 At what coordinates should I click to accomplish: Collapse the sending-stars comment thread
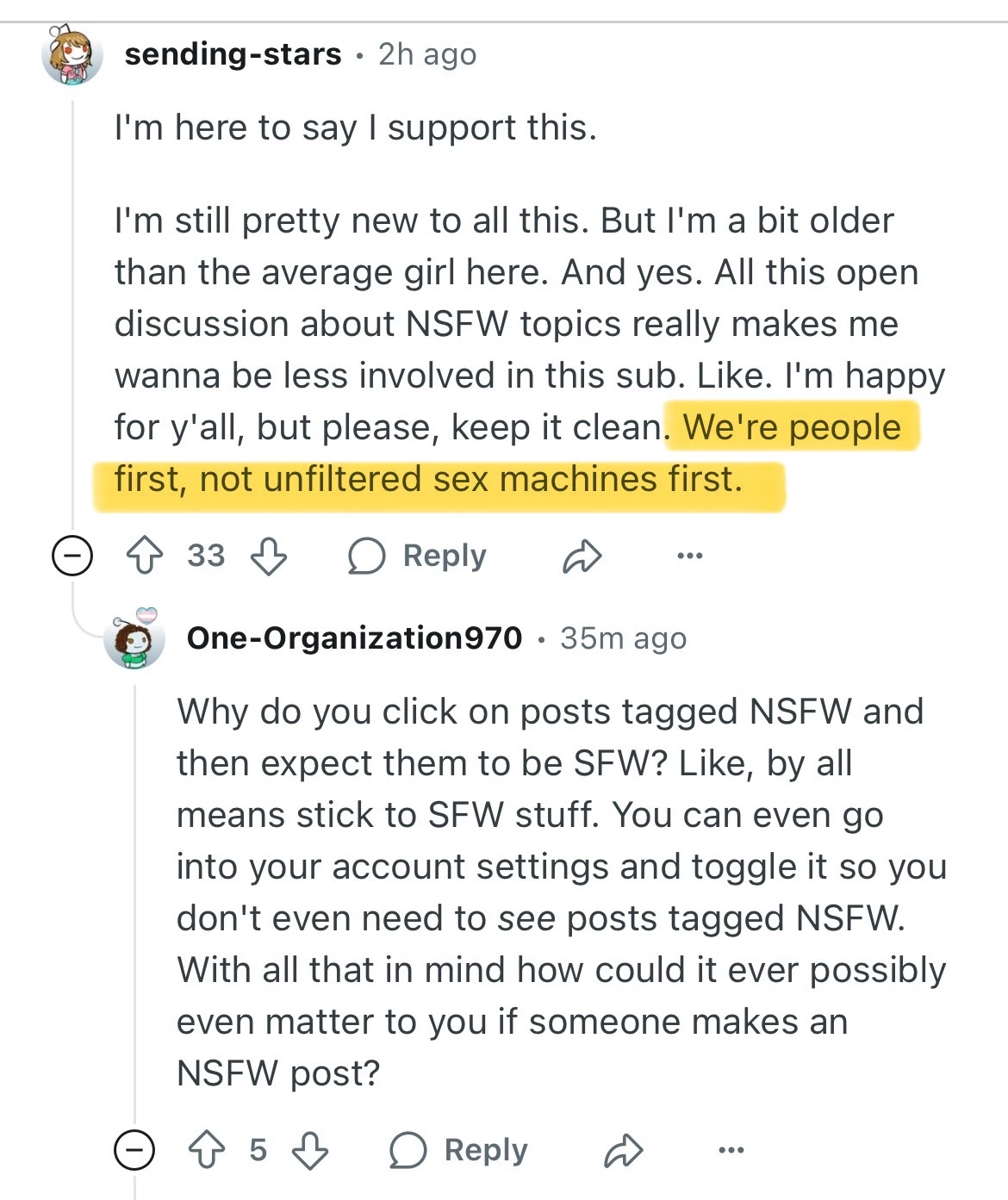[x=72, y=556]
